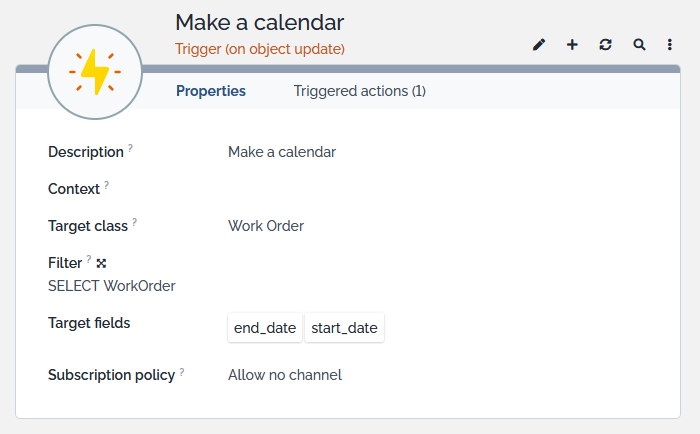Viewport: 700px width, 434px height.
Task: Switch to the Properties tab
Action: [211, 91]
